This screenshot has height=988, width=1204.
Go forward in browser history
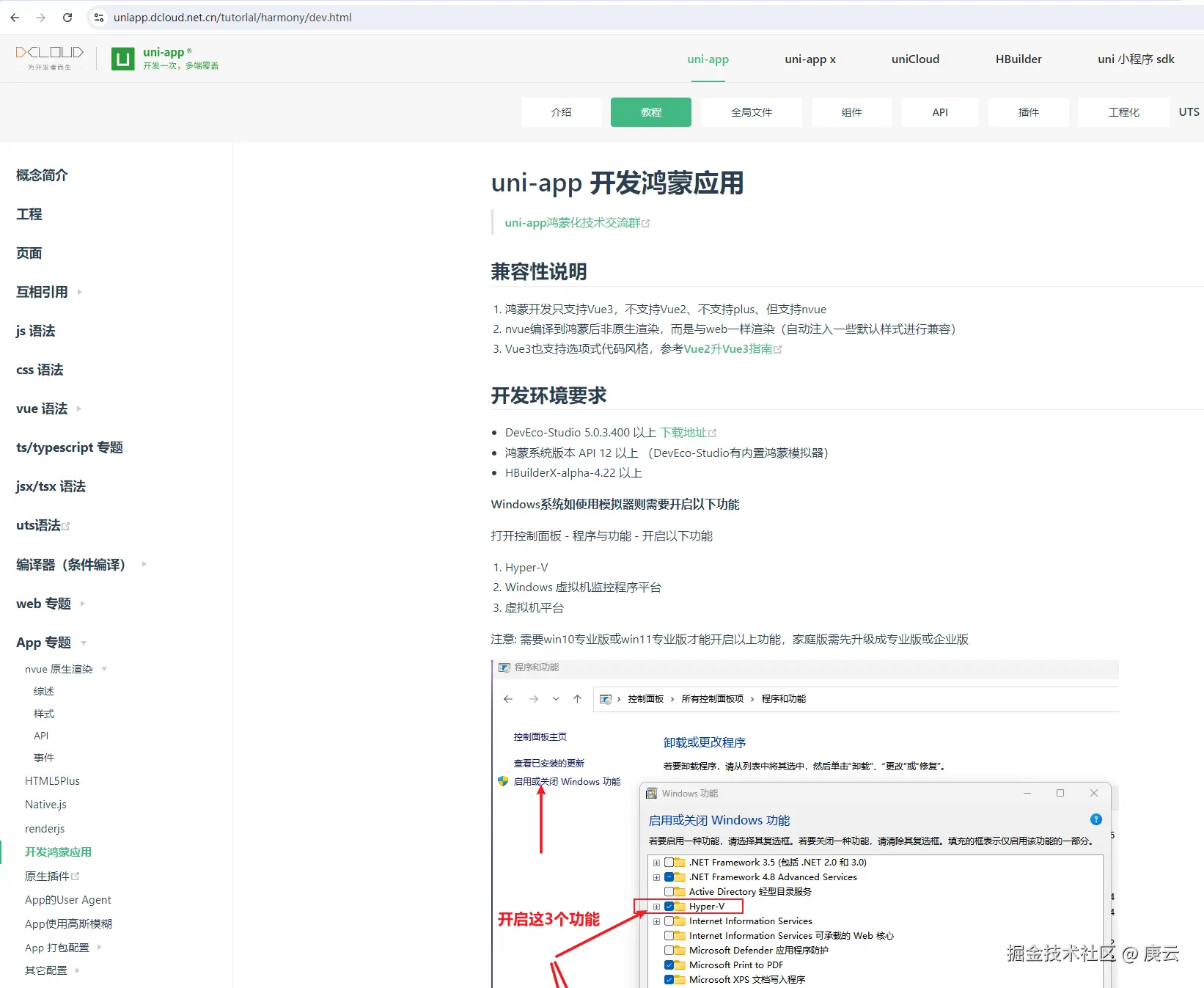41,18
